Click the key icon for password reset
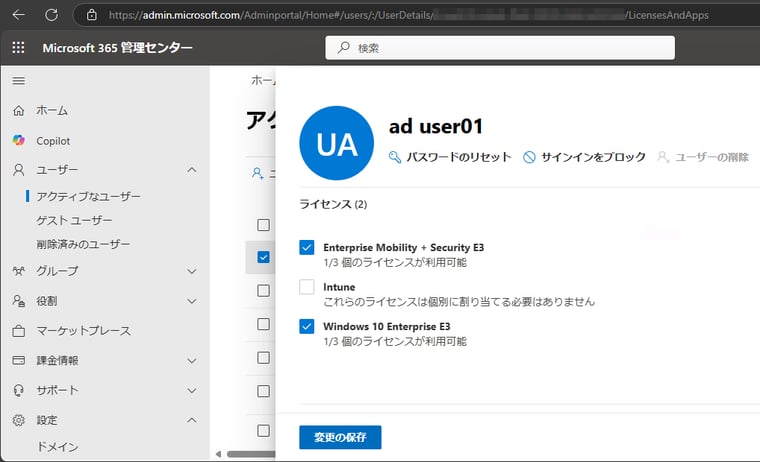 tap(395, 157)
